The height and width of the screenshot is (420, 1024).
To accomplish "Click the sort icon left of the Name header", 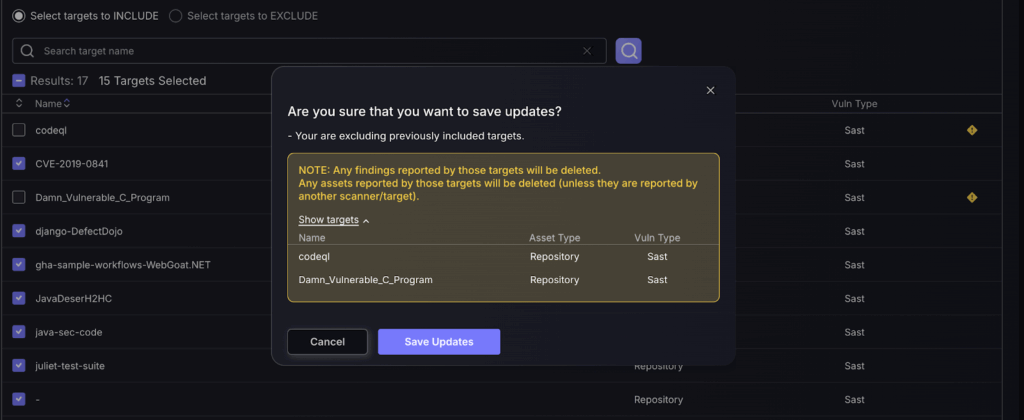I will pos(19,103).
